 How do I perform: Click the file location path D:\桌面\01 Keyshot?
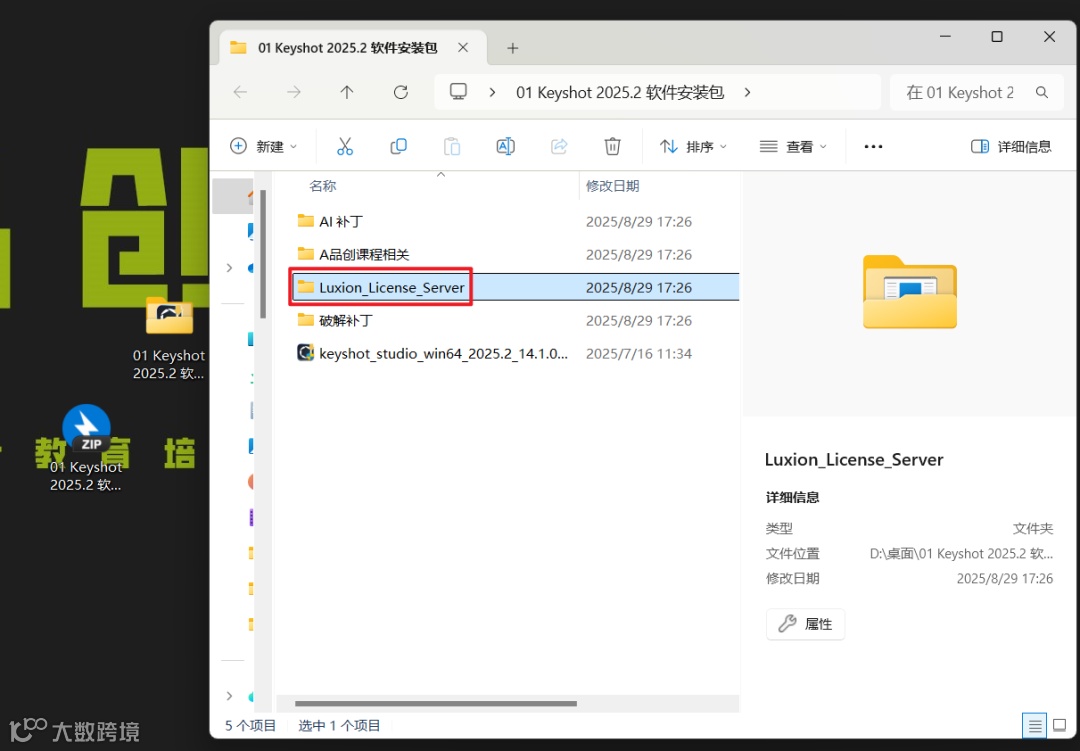961,553
